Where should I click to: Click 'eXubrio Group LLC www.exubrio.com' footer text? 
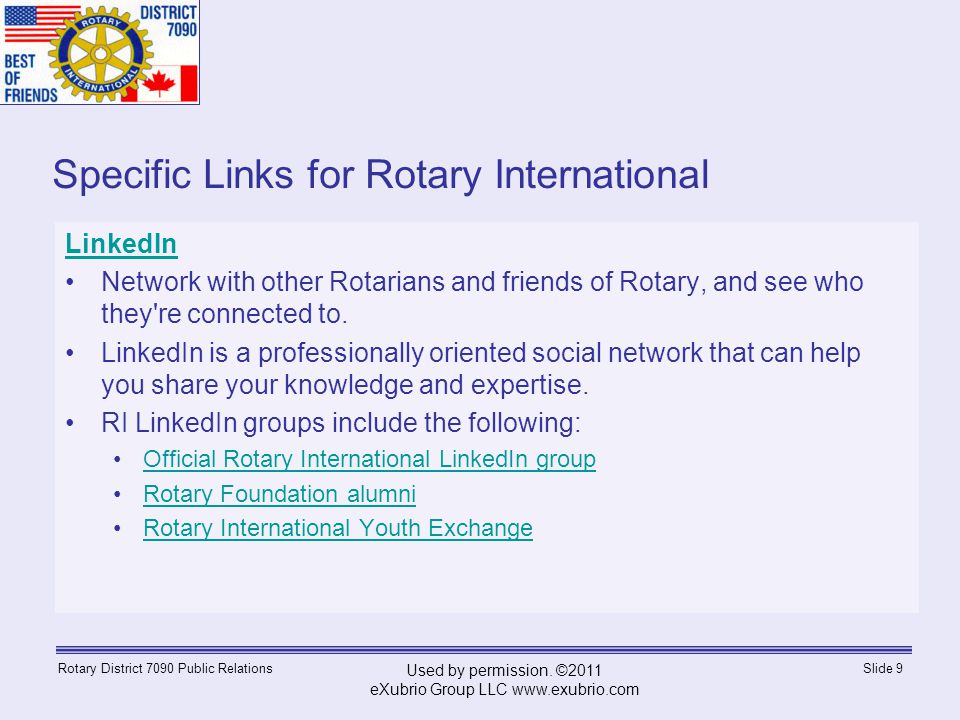(504, 690)
